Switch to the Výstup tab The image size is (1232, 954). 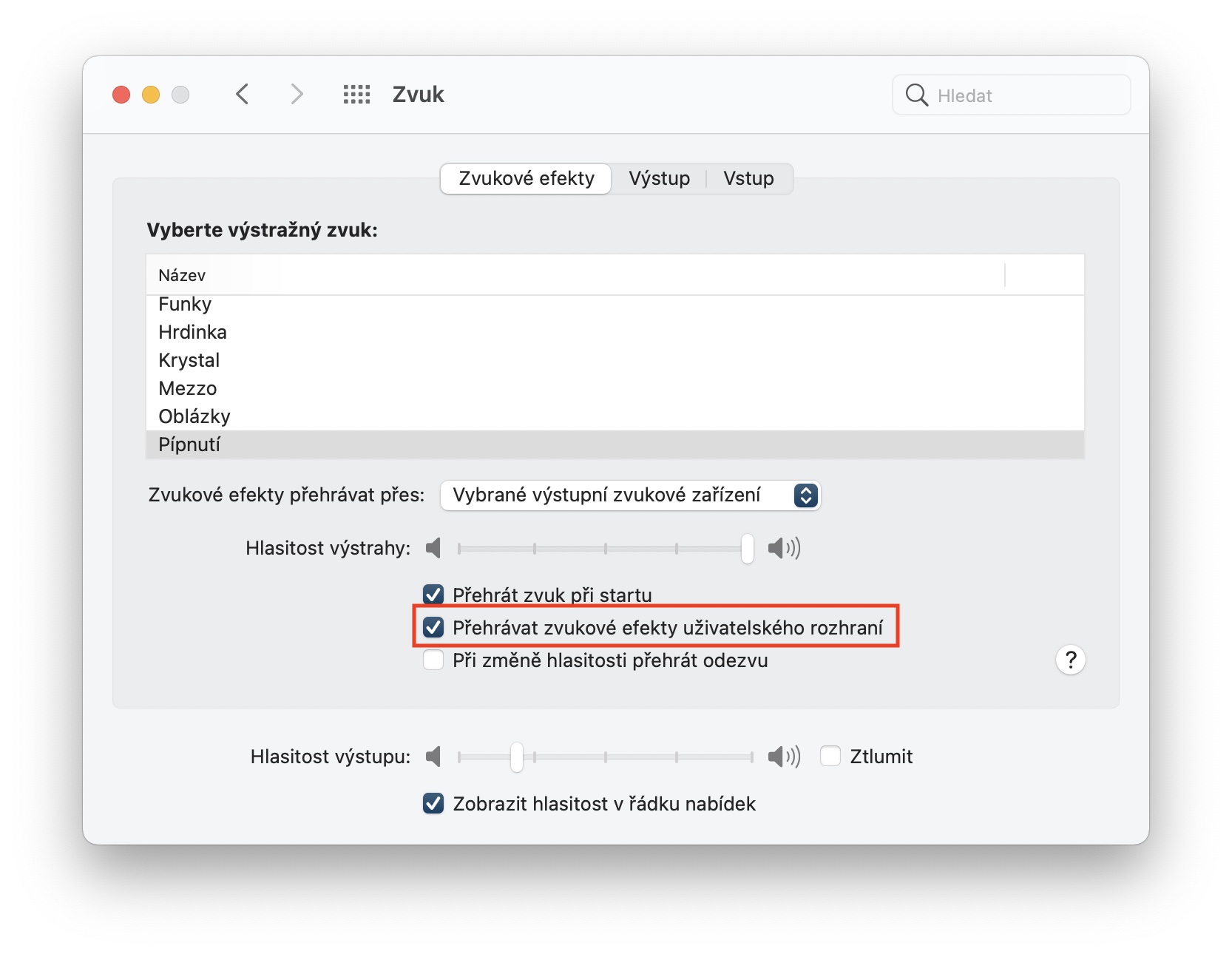[x=659, y=179]
